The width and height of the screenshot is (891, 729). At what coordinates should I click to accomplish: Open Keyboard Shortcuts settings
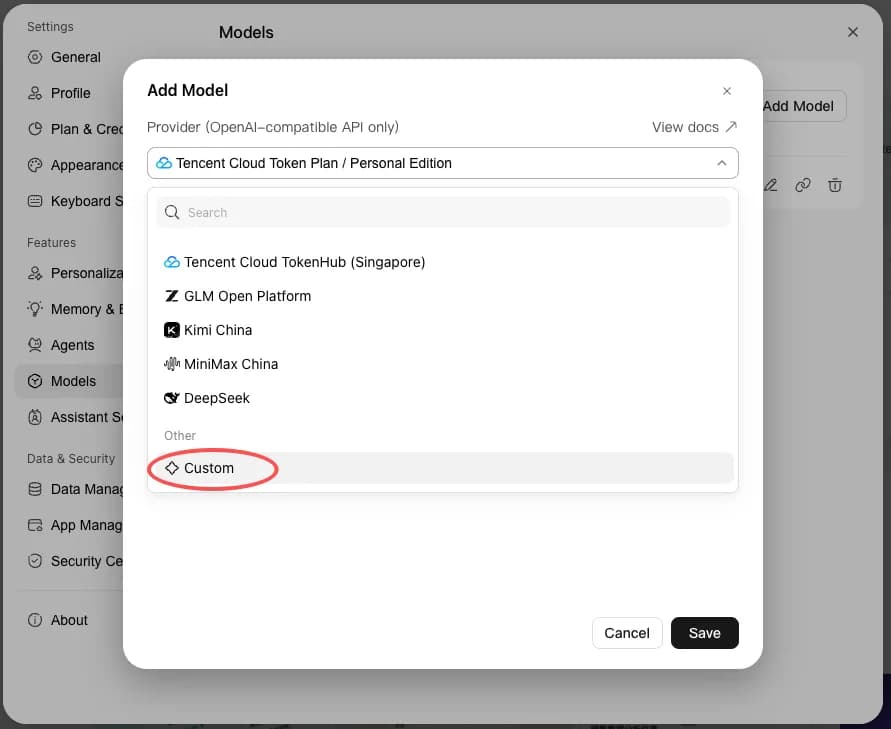tap(68, 201)
